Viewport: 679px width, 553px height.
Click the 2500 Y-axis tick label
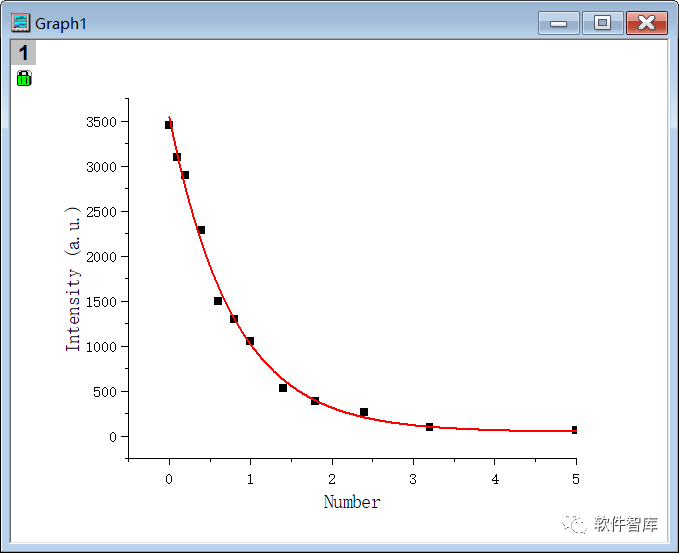point(101,212)
